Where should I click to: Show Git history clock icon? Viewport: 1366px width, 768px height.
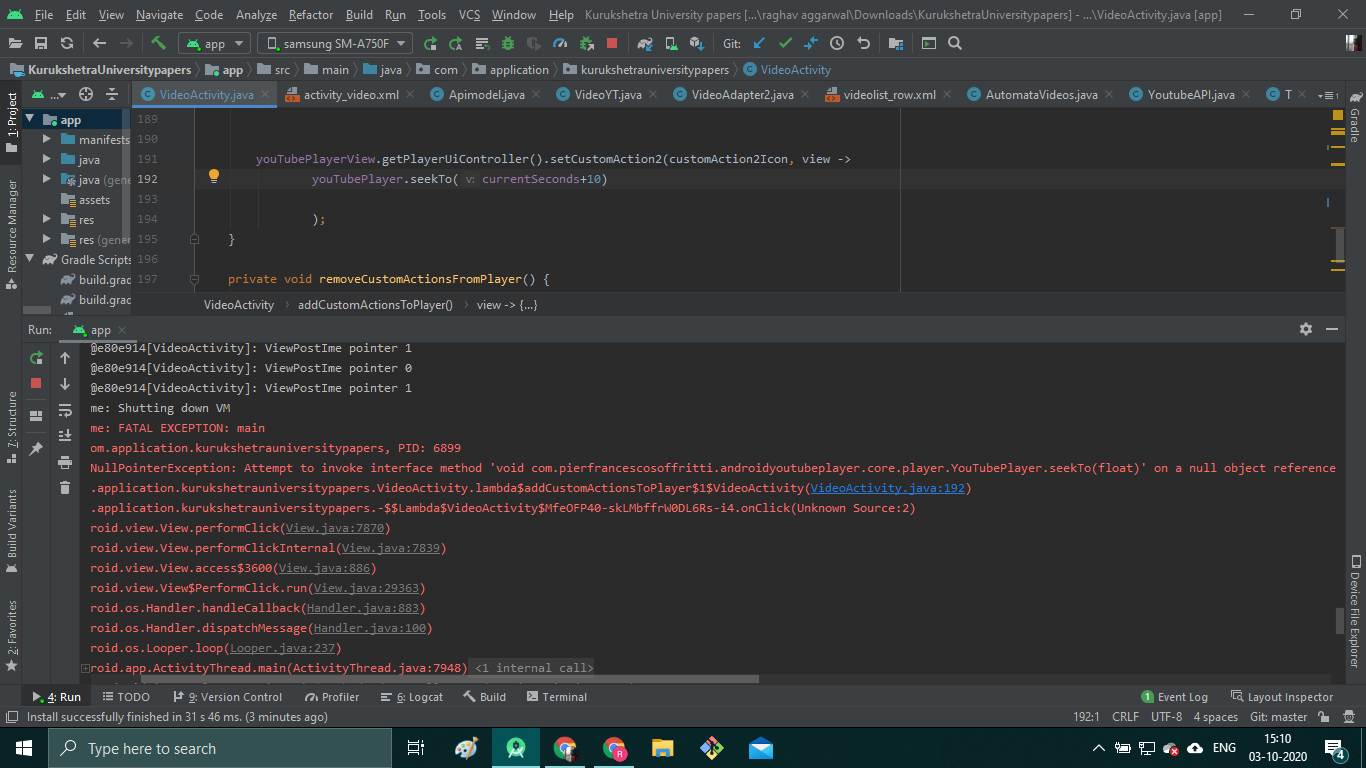click(837, 43)
